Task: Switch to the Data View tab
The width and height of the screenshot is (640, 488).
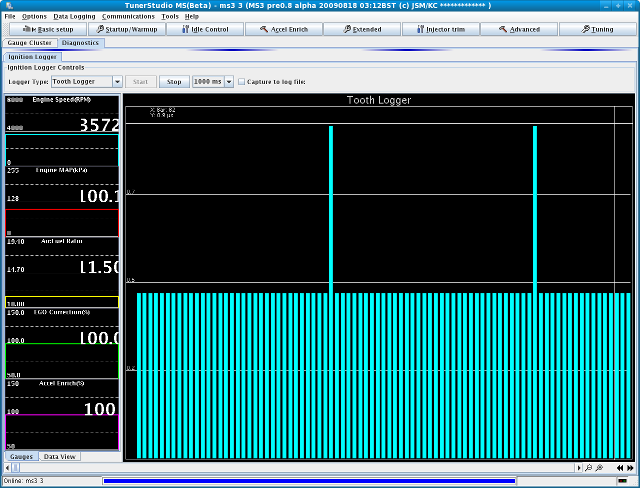Action: [60, 456]
